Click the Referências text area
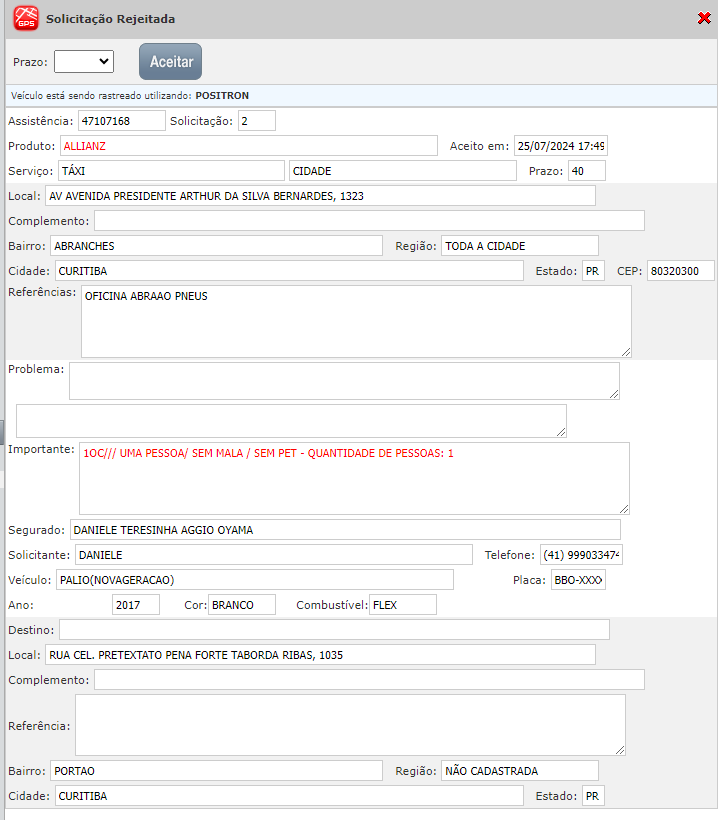The image size is (723, 820). [355, 321]
